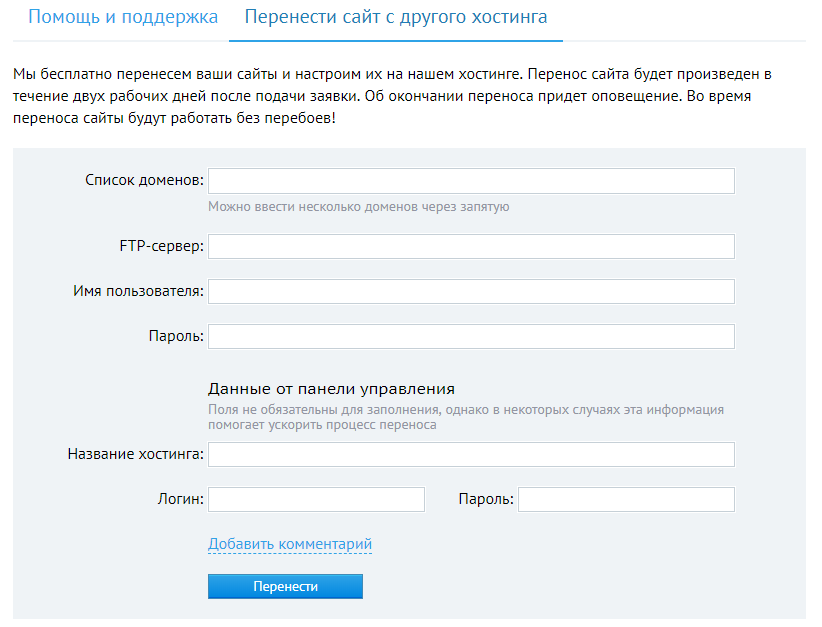822x627 pixels.
Task: Click the FTP "Пароль" input box under username
Action: (471, 336)
